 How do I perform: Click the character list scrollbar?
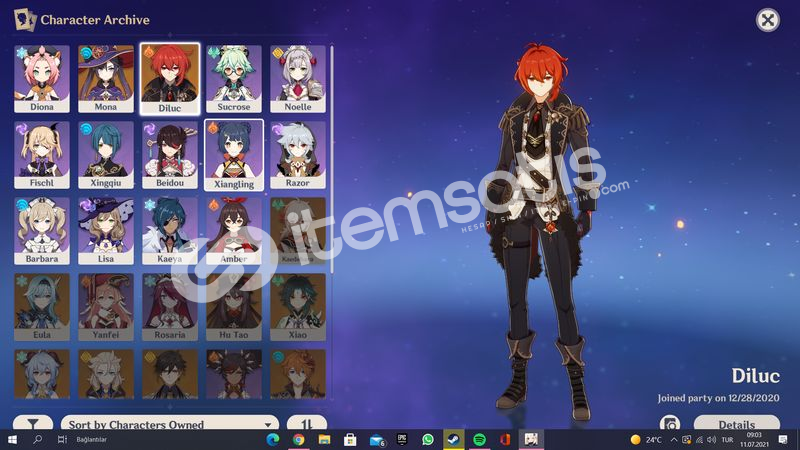(332, 158)
